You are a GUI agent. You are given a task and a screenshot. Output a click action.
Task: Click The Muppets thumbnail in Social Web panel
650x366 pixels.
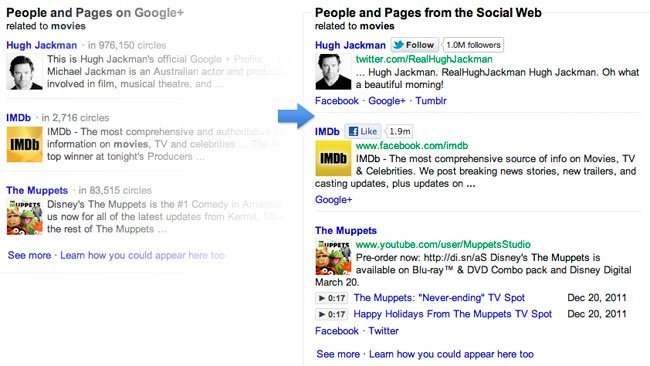(333, 257)
